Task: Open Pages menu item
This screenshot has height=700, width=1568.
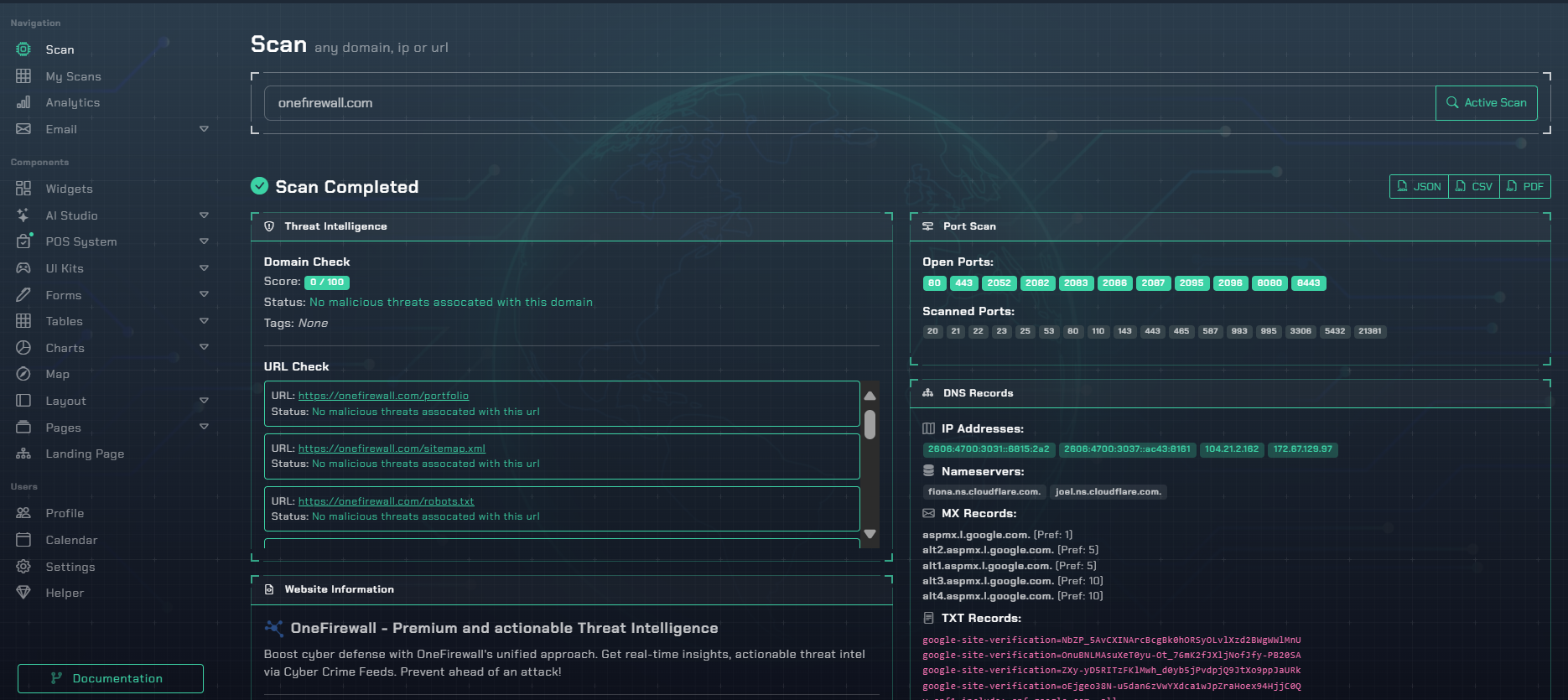Action: pyautogui.click(x=112, y=428)
